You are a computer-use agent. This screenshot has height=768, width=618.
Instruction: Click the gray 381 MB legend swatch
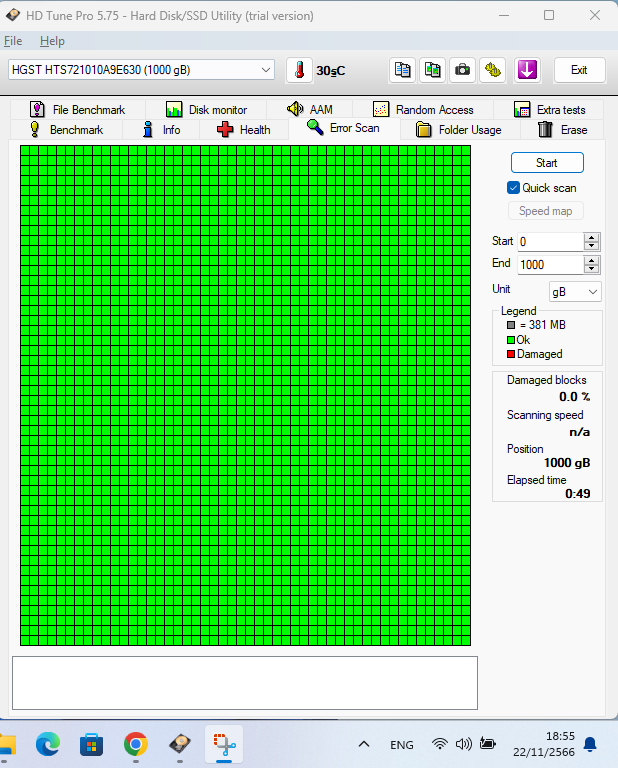[x=511, y=325]
